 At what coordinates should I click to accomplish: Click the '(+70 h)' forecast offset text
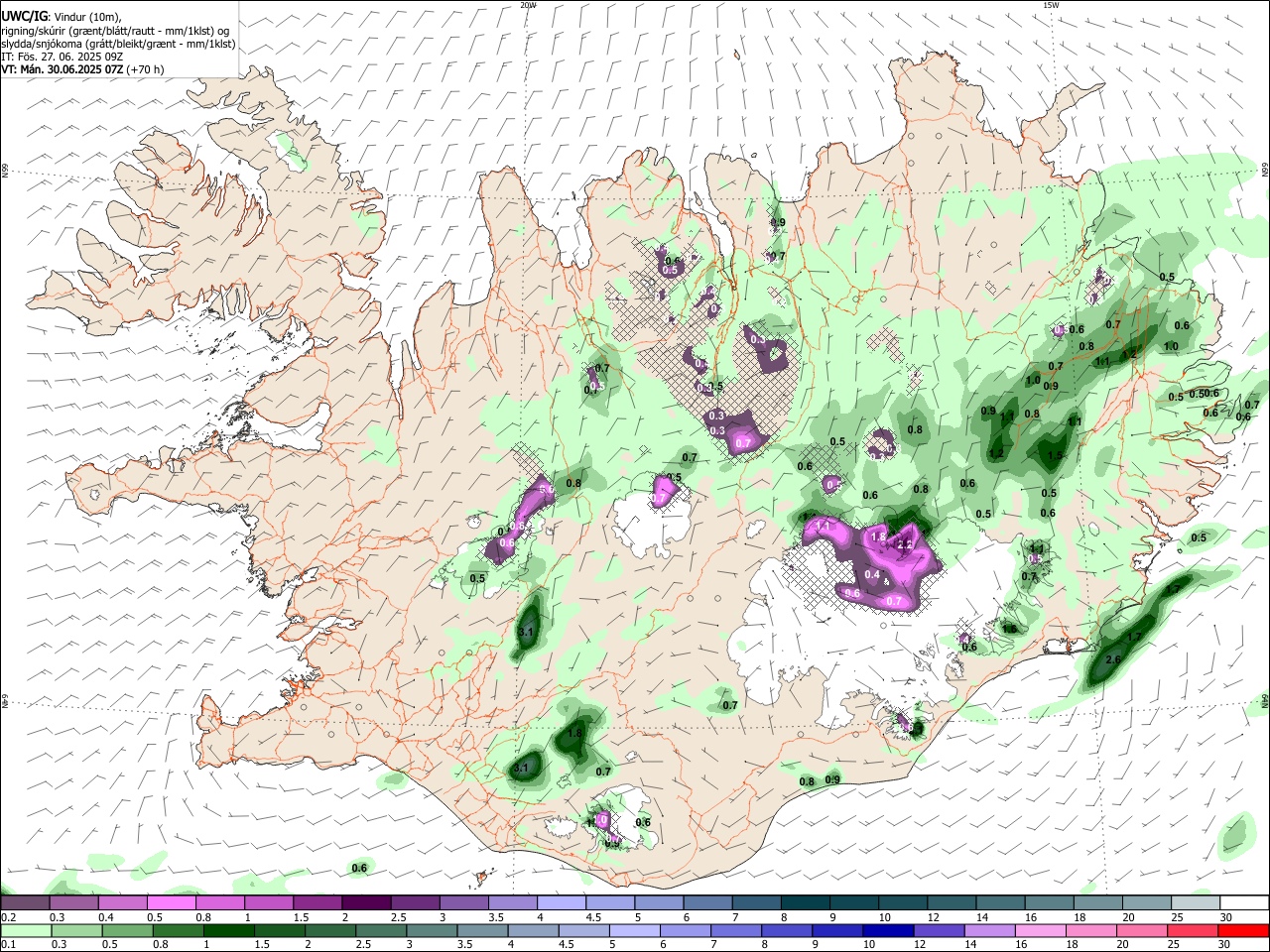click(x=146, y=70)
